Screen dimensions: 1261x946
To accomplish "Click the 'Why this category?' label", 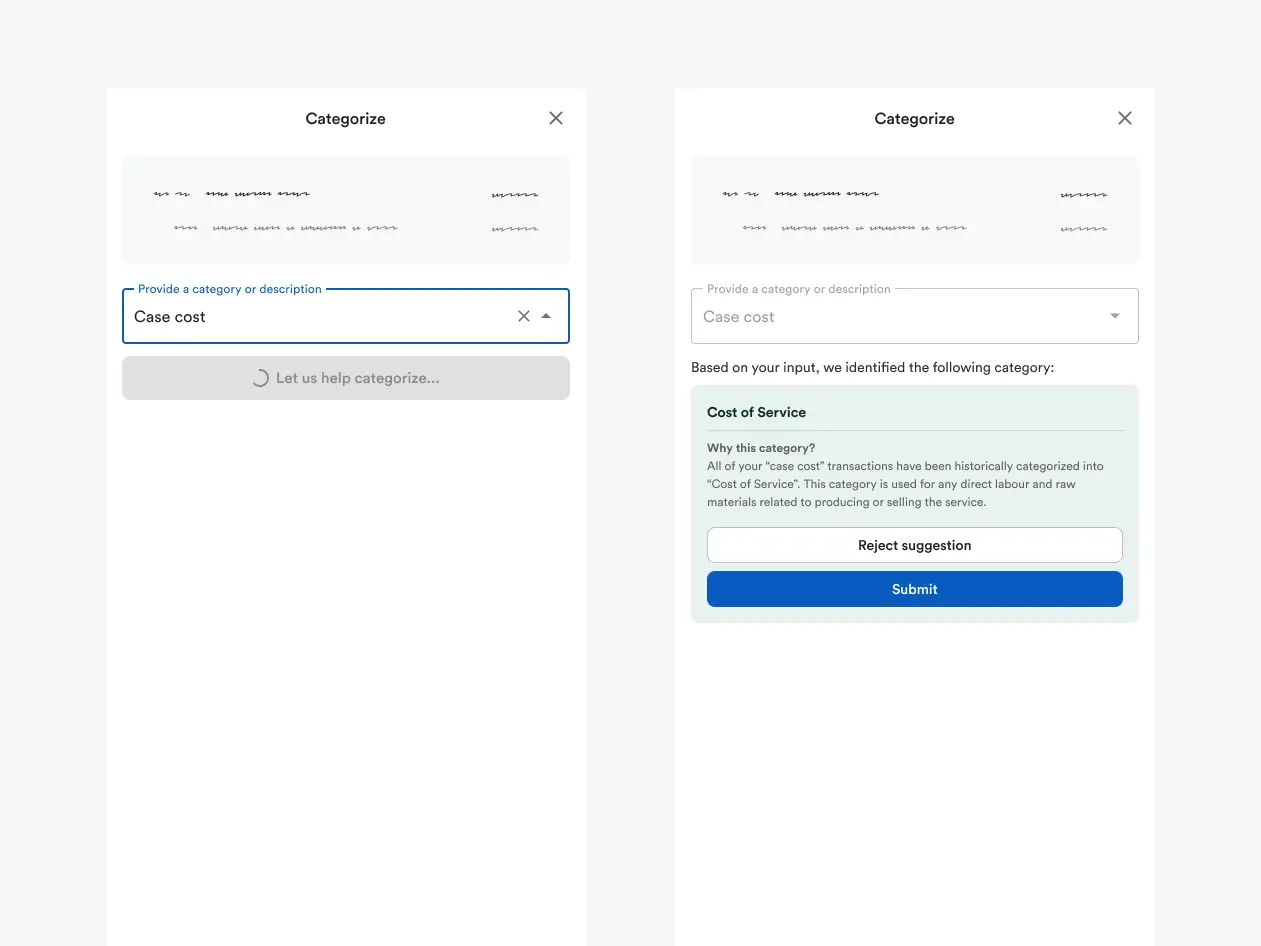I will coord(761,448).
